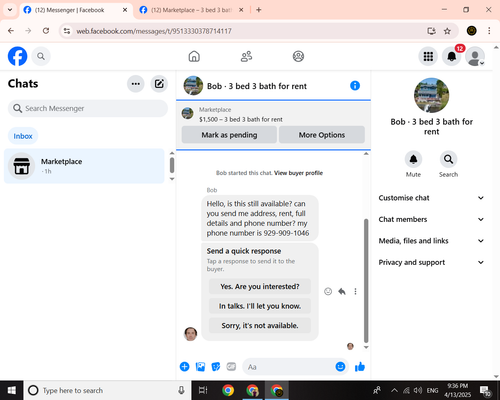This screenshot has height=400, width=500.
Task: Click the Facebook search magnifier icon
Action: (x=41, y=56)
